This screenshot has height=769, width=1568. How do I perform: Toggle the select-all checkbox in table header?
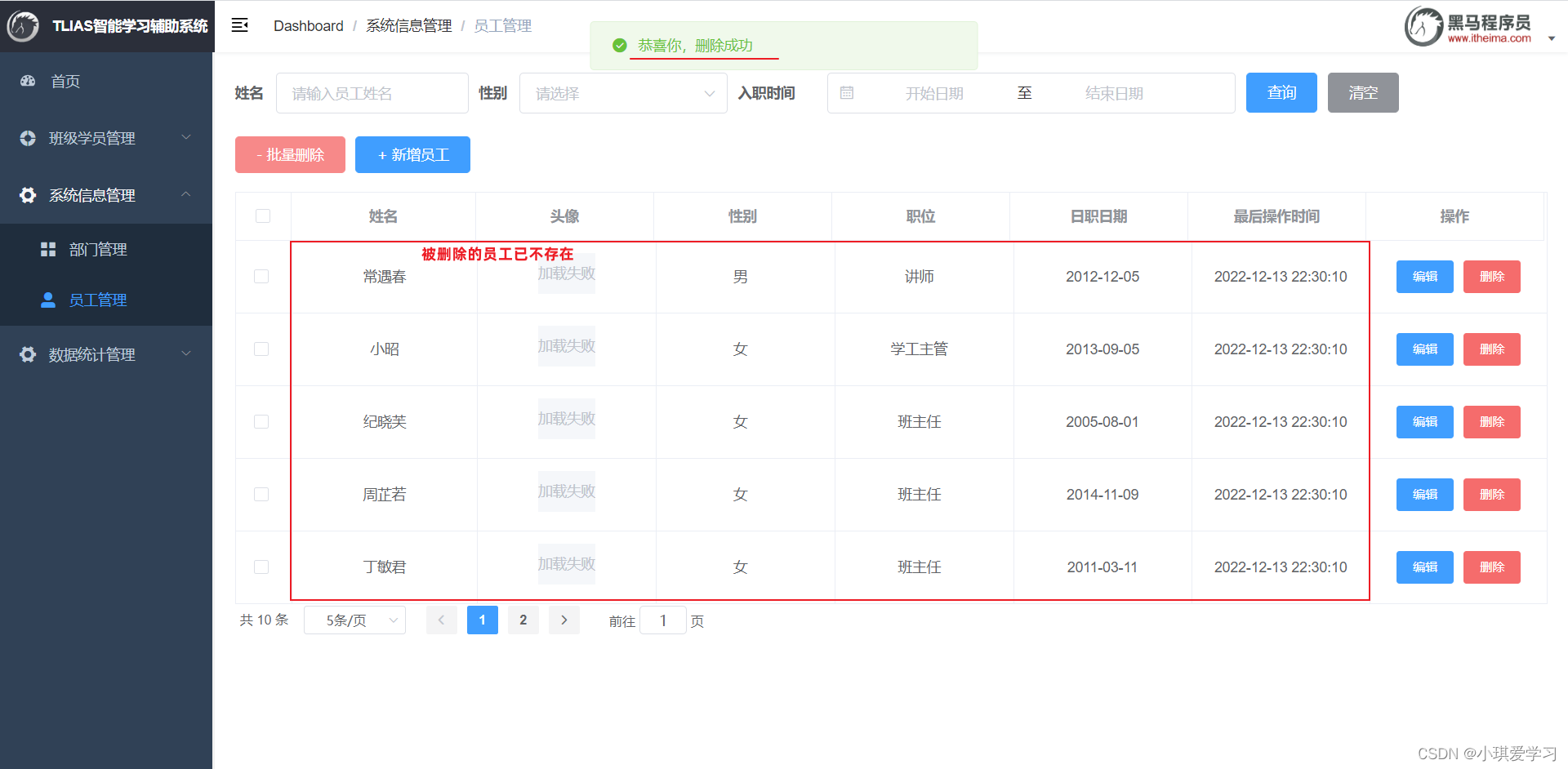click(x=263, y=216)
